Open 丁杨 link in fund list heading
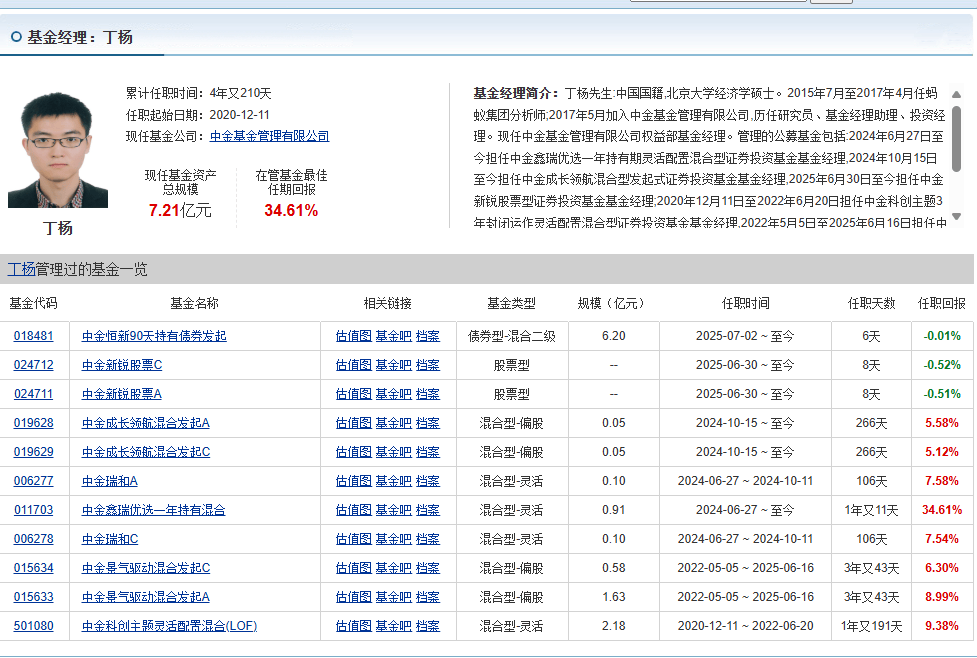Viewport: 977px width, 658px height. pos(21,269)
